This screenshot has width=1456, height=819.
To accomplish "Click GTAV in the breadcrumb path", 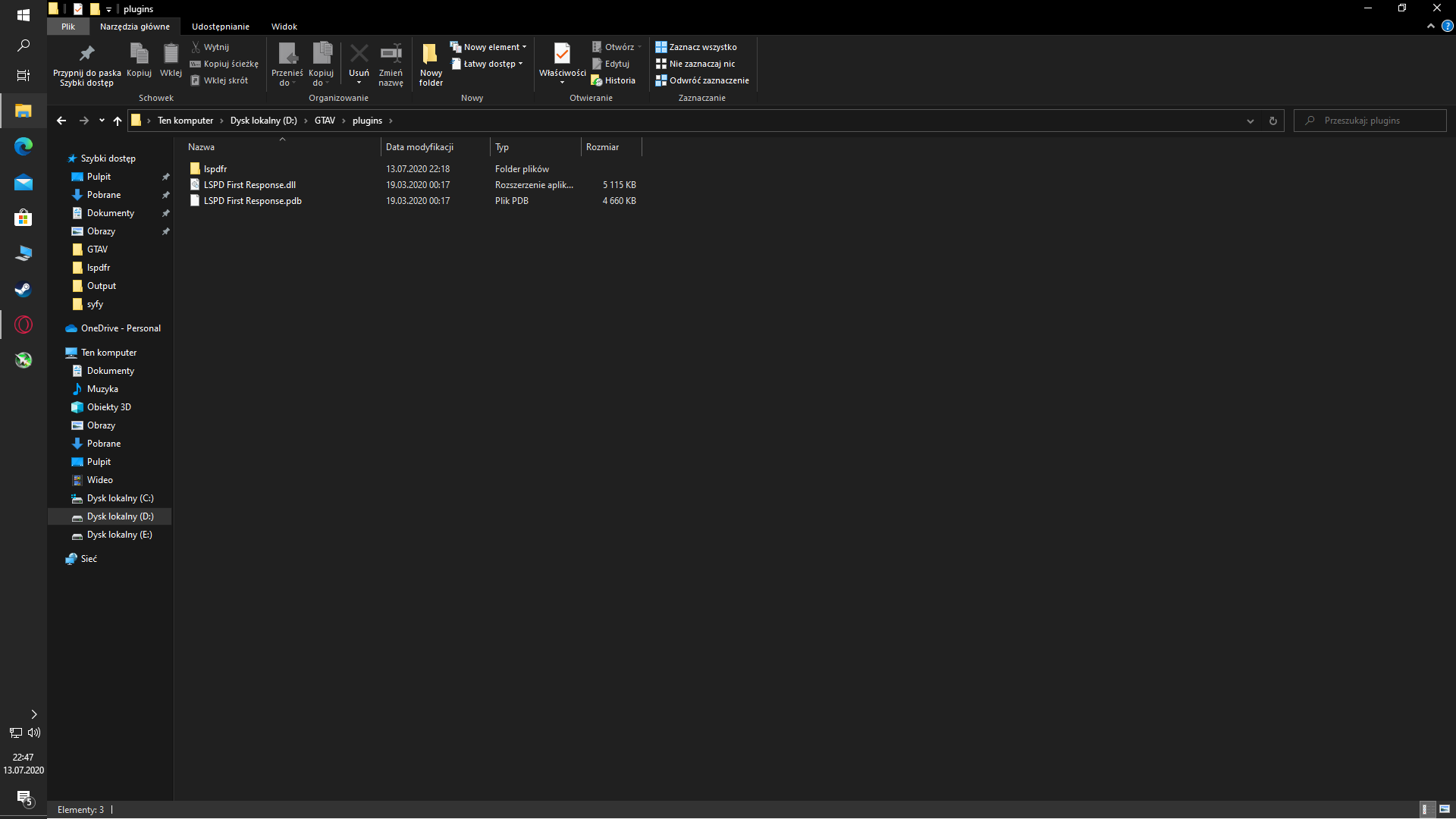I will [325, 121].
